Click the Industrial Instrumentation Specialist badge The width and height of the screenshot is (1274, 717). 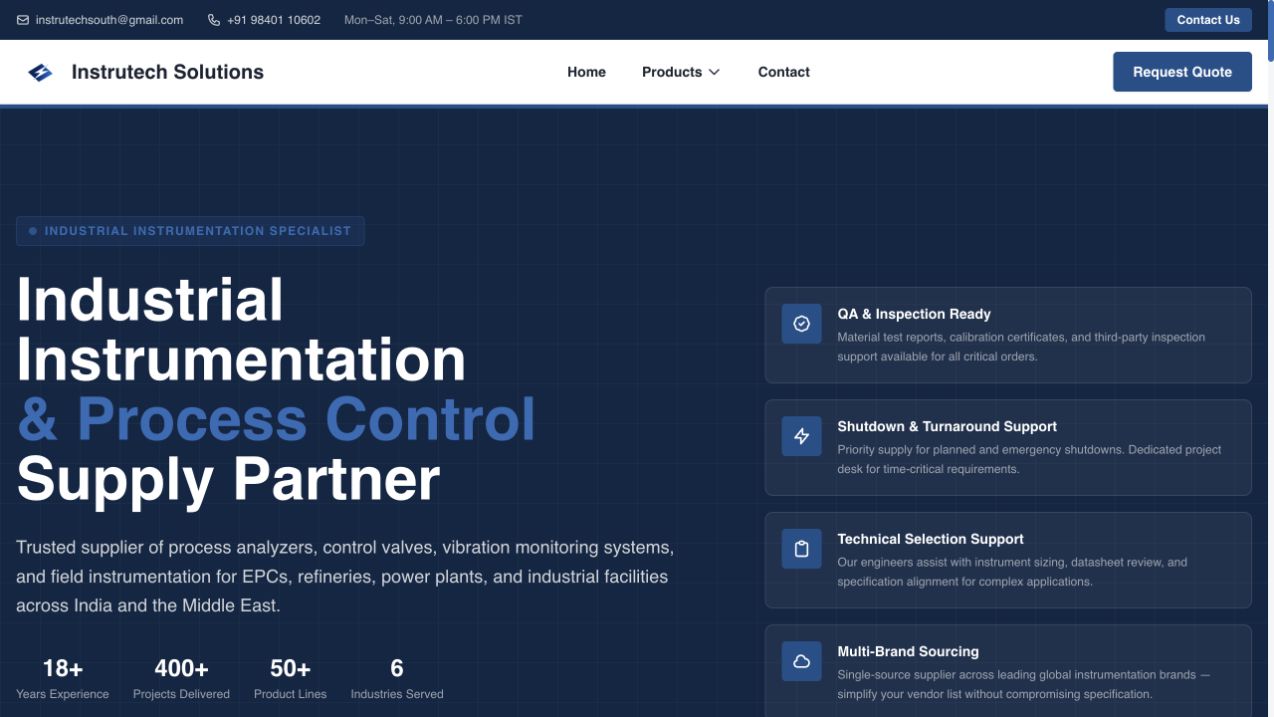click(x=190, y=231)
